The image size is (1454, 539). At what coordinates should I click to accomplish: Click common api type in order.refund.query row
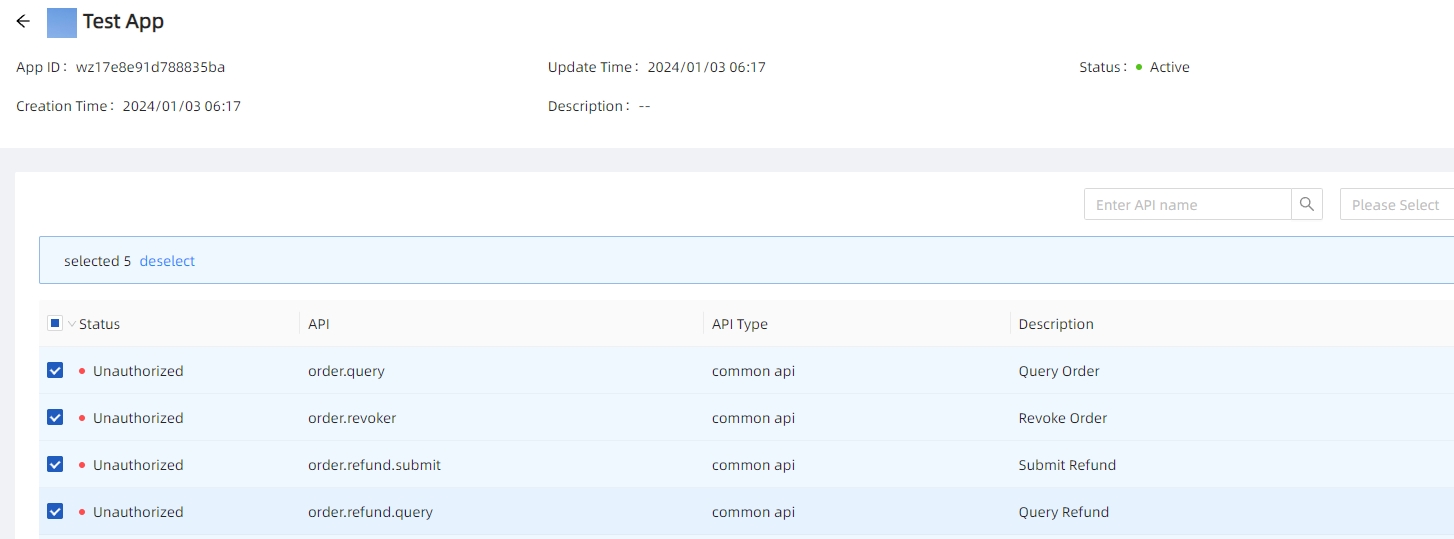pos(753,512)
